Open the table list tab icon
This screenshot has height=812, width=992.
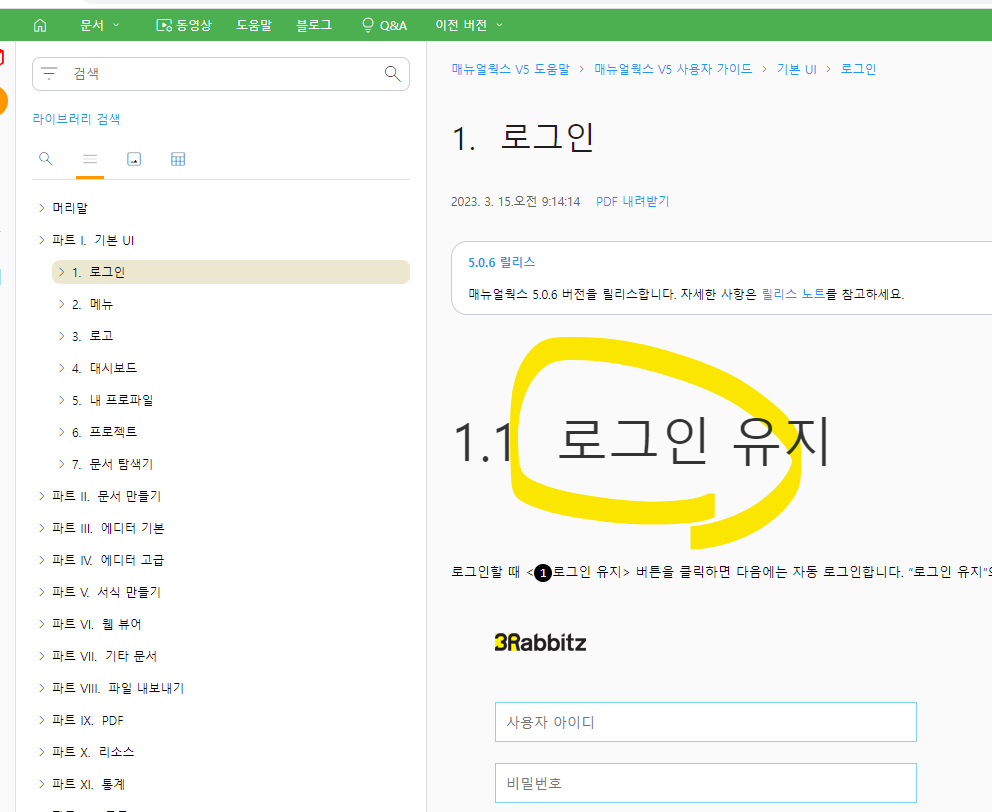pos(178,159)
